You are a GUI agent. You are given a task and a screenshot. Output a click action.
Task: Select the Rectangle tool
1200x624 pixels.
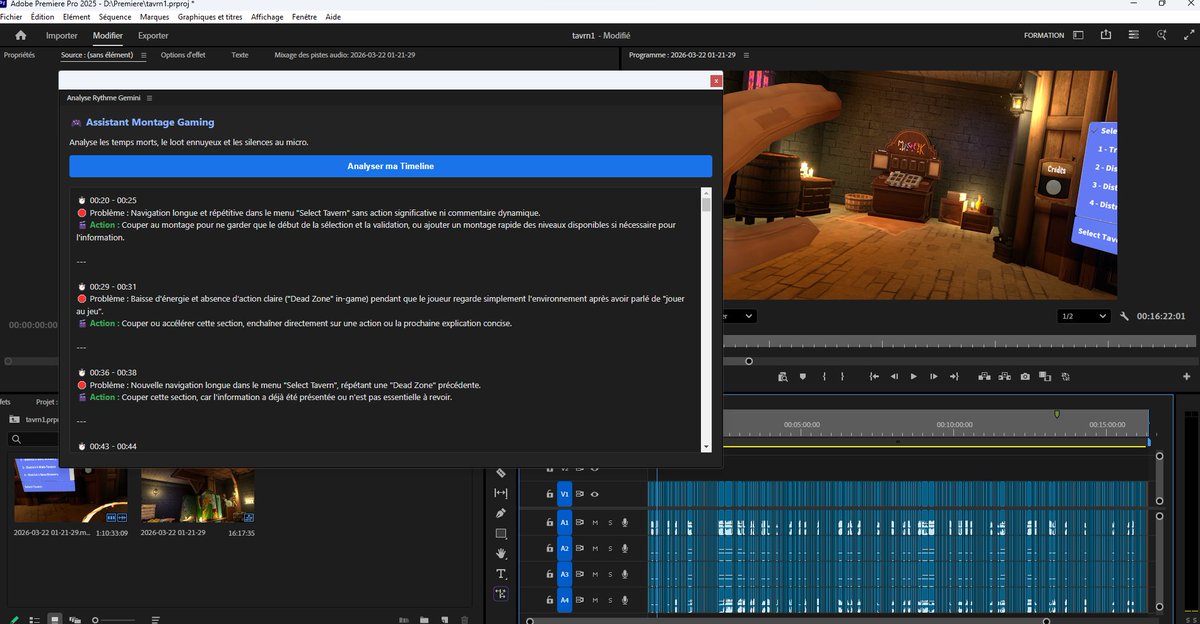coord(501,534)
